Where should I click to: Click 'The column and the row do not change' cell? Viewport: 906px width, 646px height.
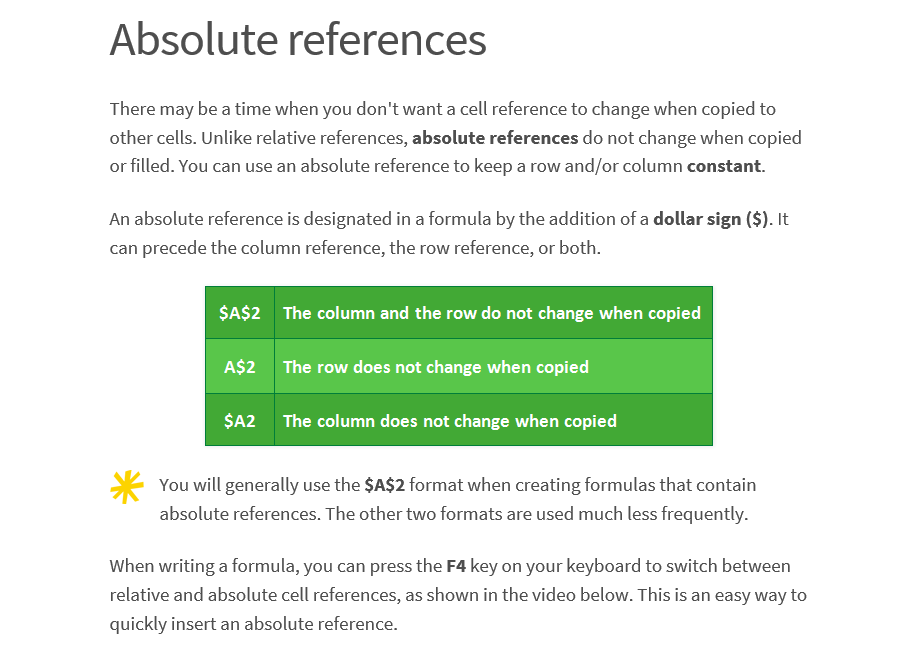click(493, 313)
